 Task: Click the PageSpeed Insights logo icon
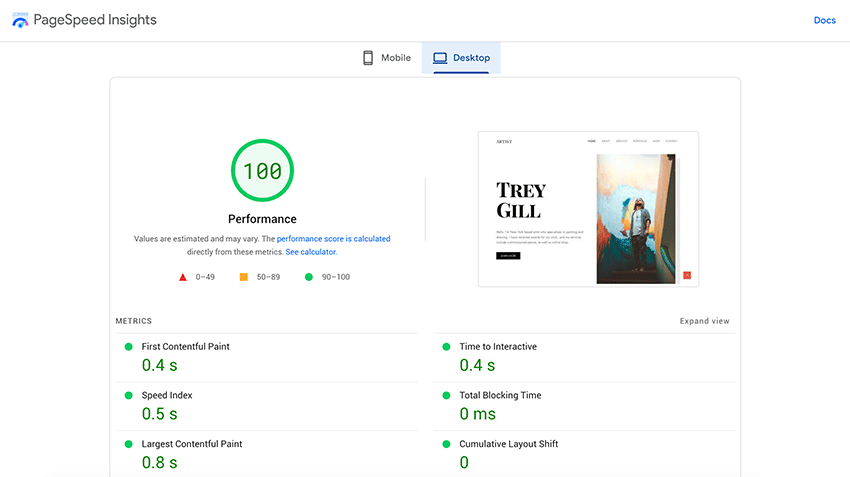point(20,20)
